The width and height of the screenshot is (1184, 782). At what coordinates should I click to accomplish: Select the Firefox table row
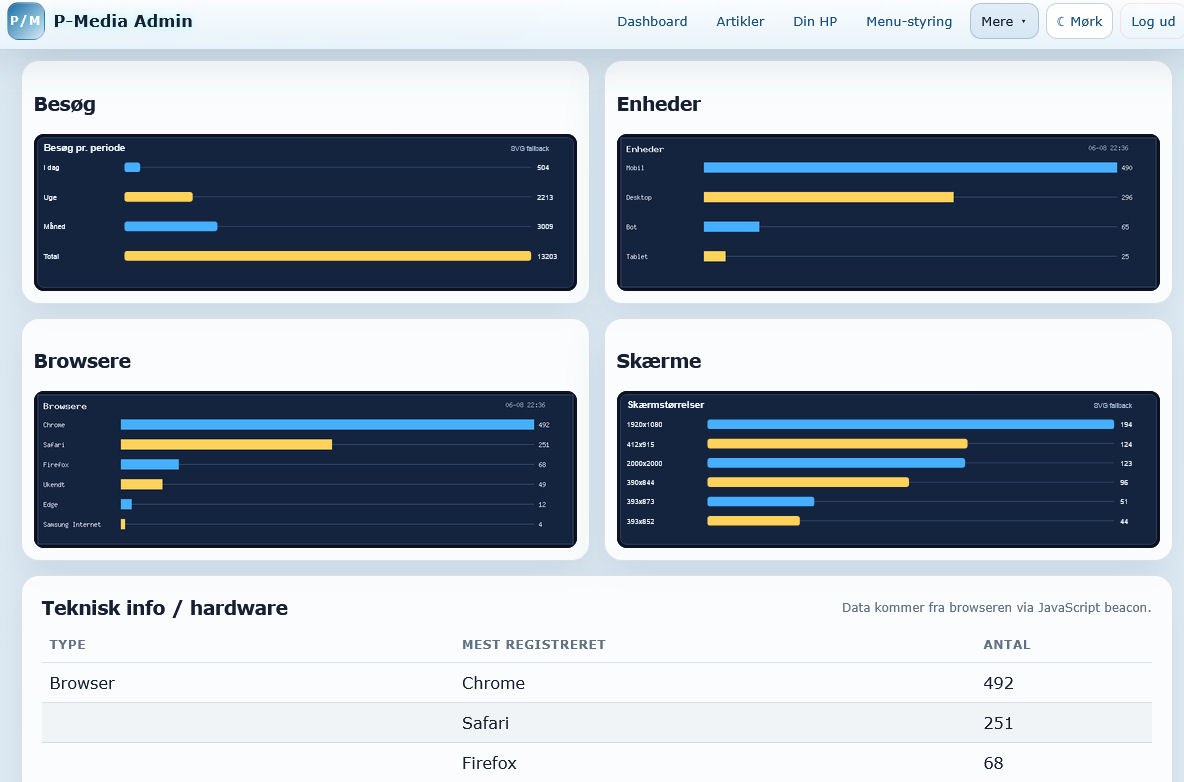point(597,762)
